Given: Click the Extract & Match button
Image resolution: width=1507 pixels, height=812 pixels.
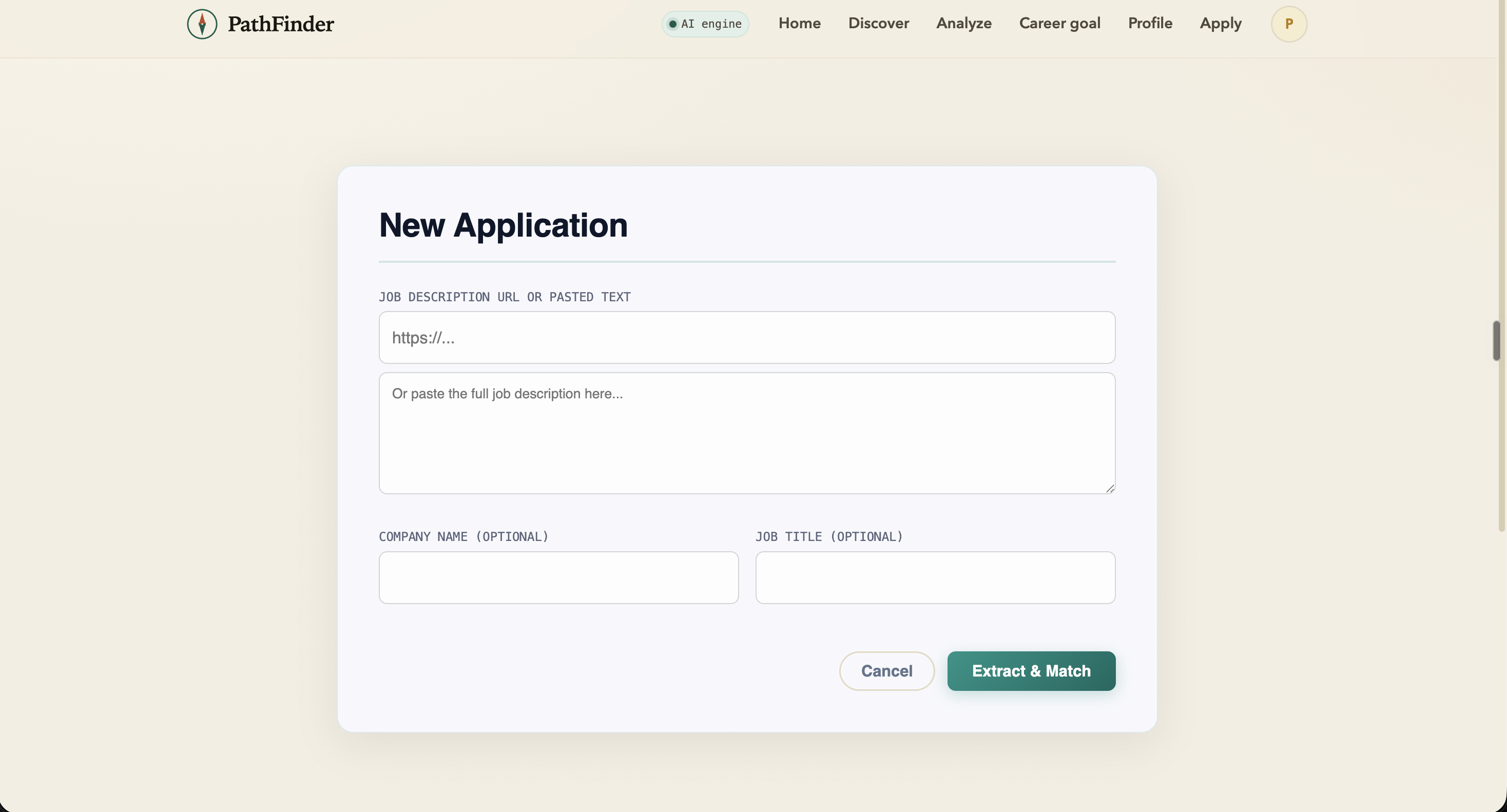Looking at the screenshot, I should coord(1031,671).
